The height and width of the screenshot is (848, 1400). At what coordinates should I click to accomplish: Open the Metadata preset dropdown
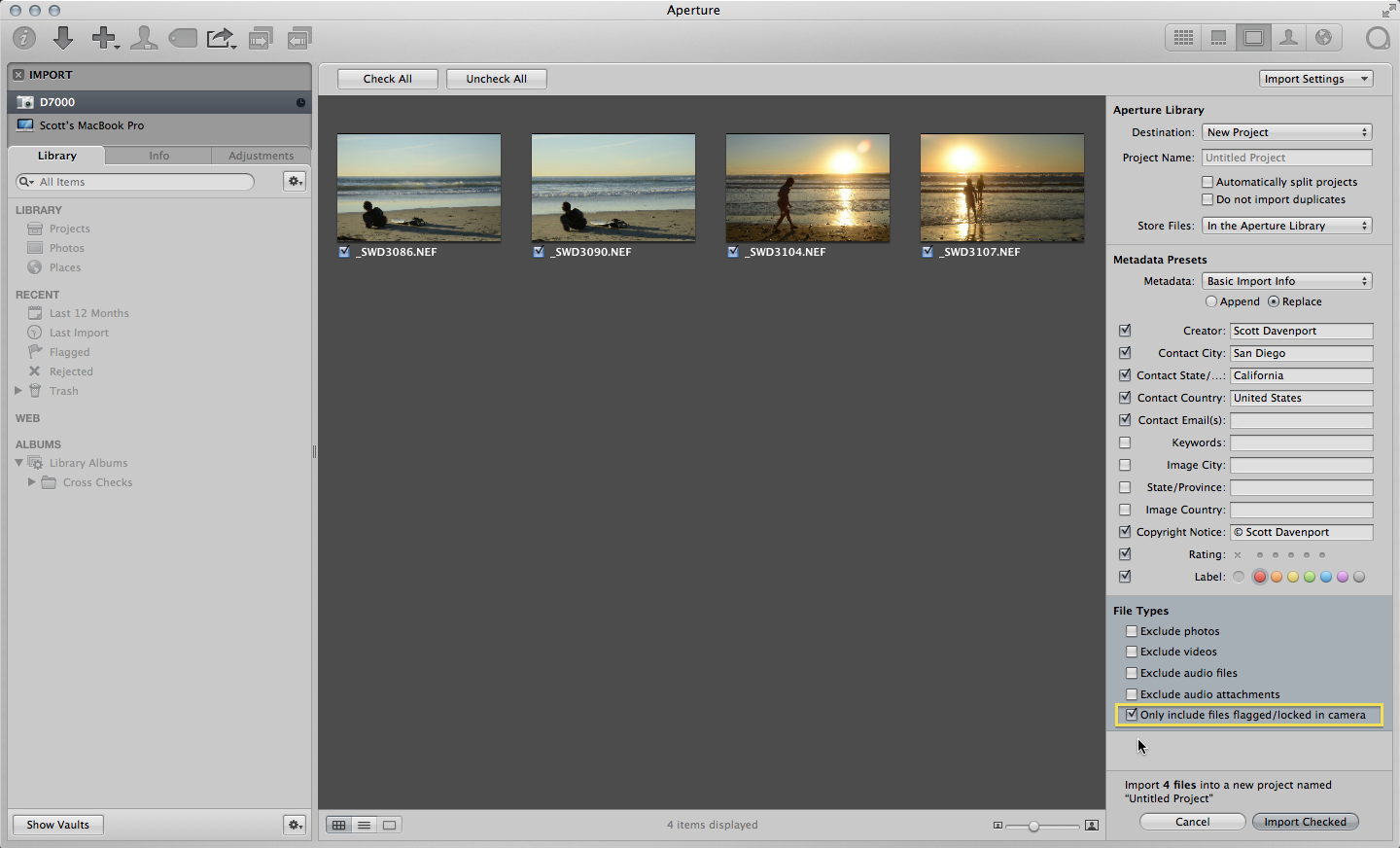coord(1287,281)
